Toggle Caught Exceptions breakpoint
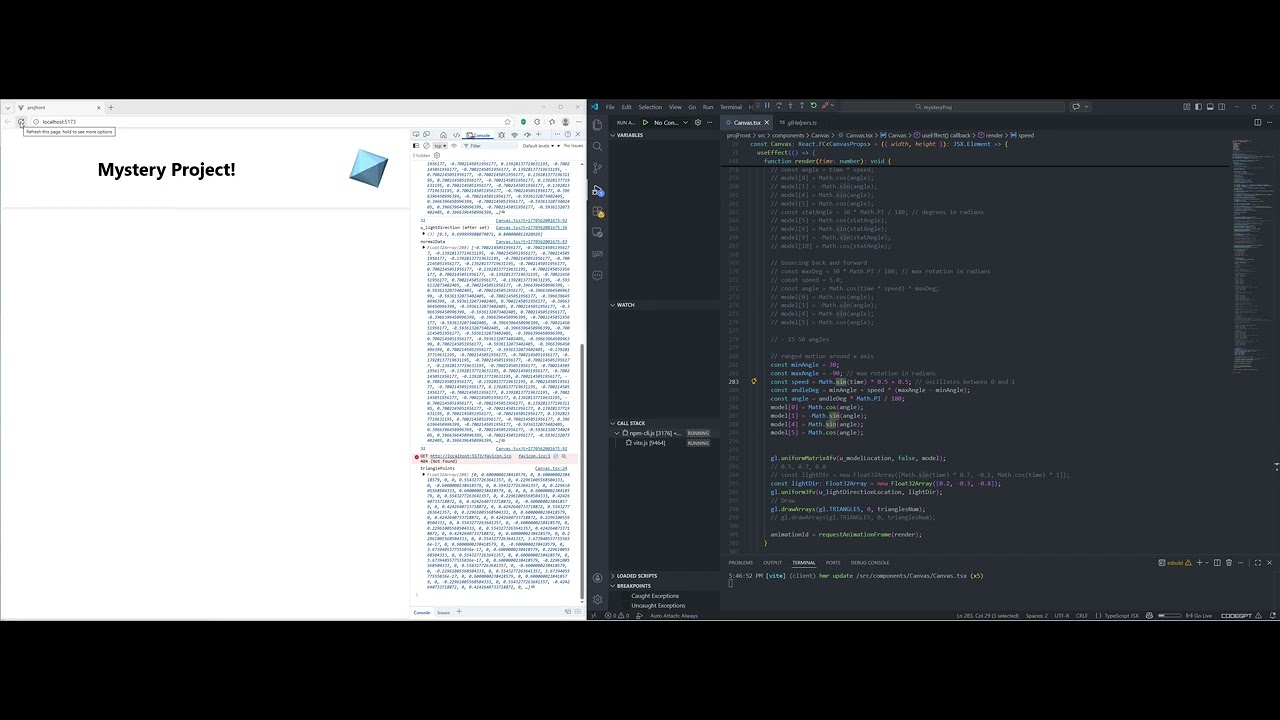 click(x=655, y=596)
